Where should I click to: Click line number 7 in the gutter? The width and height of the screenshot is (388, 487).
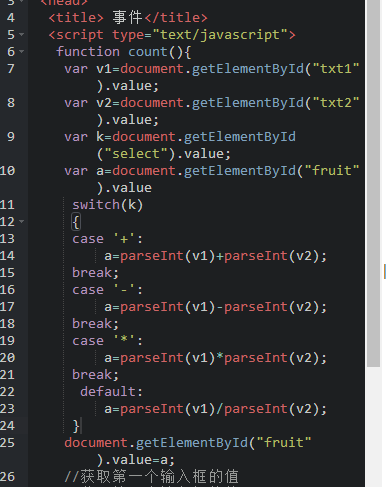pyautogui.click(x=11, y=69)
